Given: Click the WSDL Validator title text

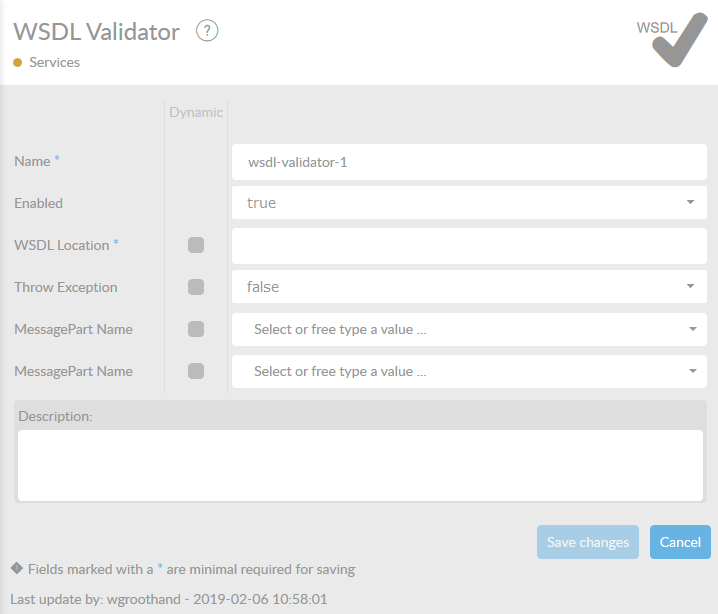Looking at the screenshot, I should [x=97, y=32].
